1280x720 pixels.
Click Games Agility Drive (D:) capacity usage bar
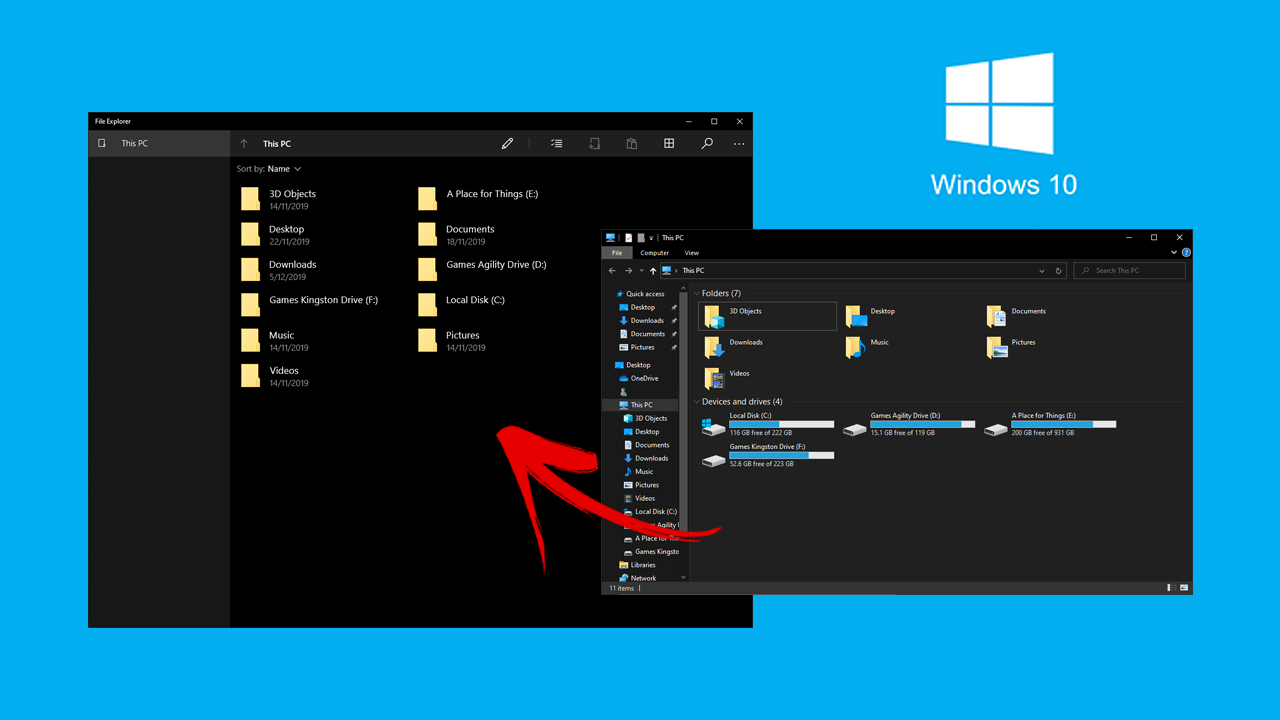coord(923,424)
